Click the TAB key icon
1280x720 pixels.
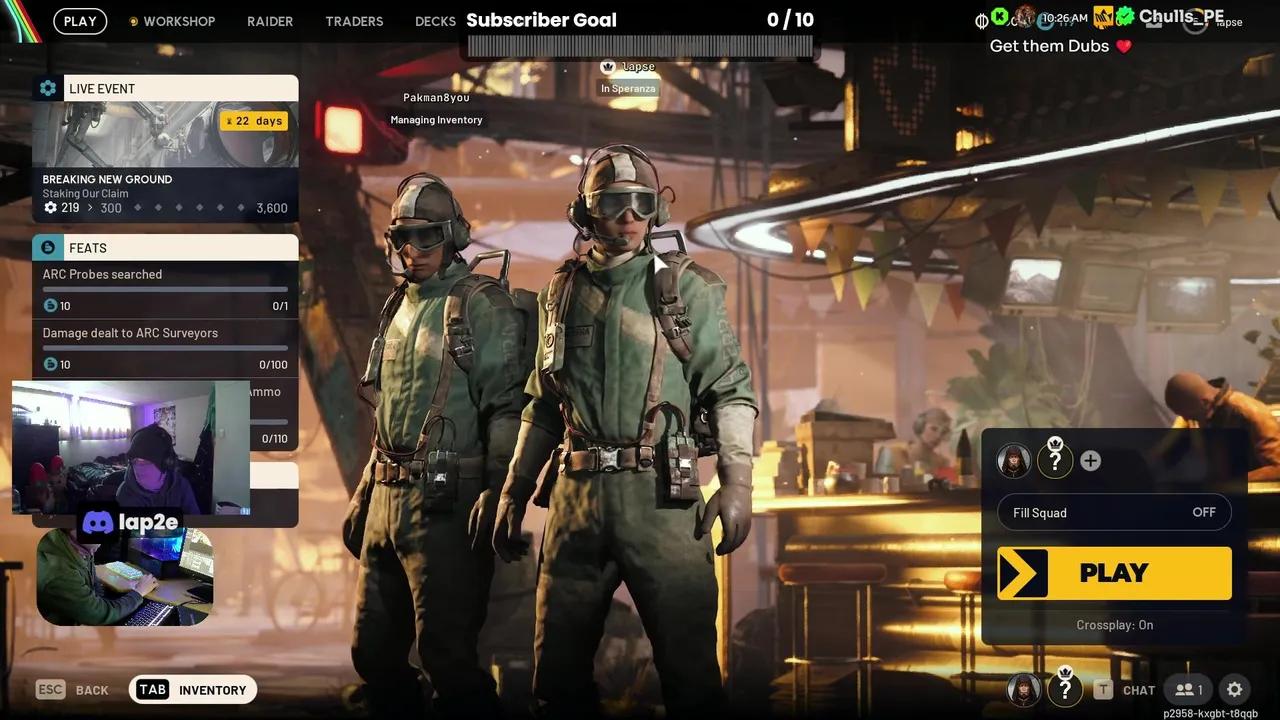(x=153, y=690)
